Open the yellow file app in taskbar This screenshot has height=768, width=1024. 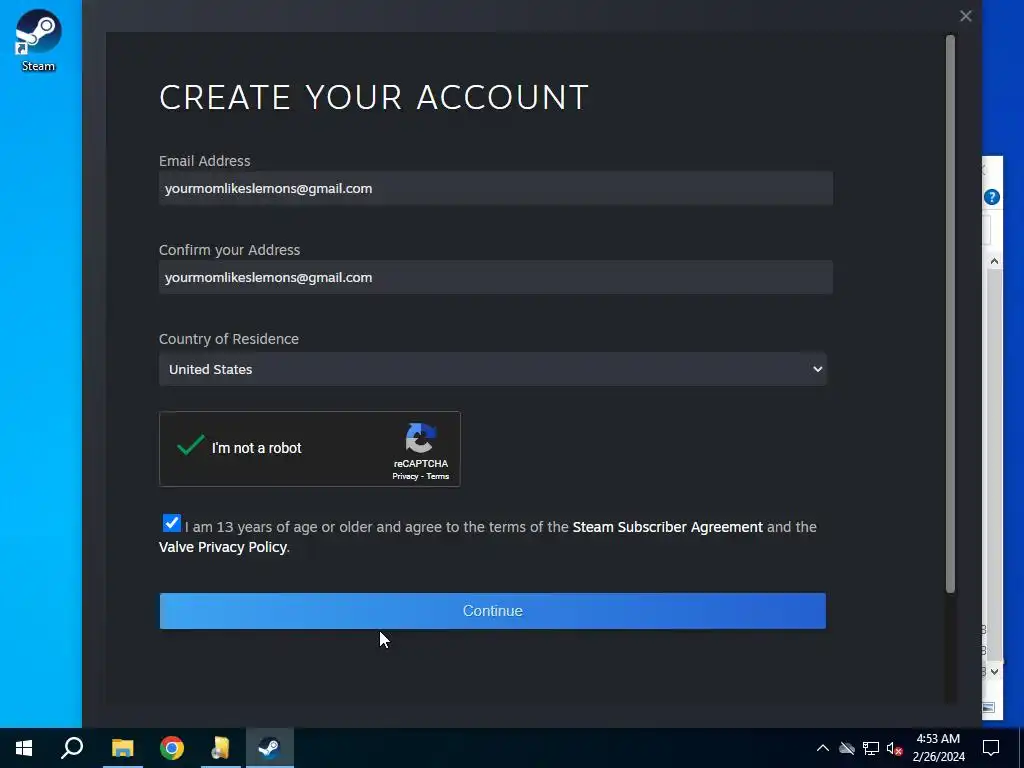[x=221, y=748]
